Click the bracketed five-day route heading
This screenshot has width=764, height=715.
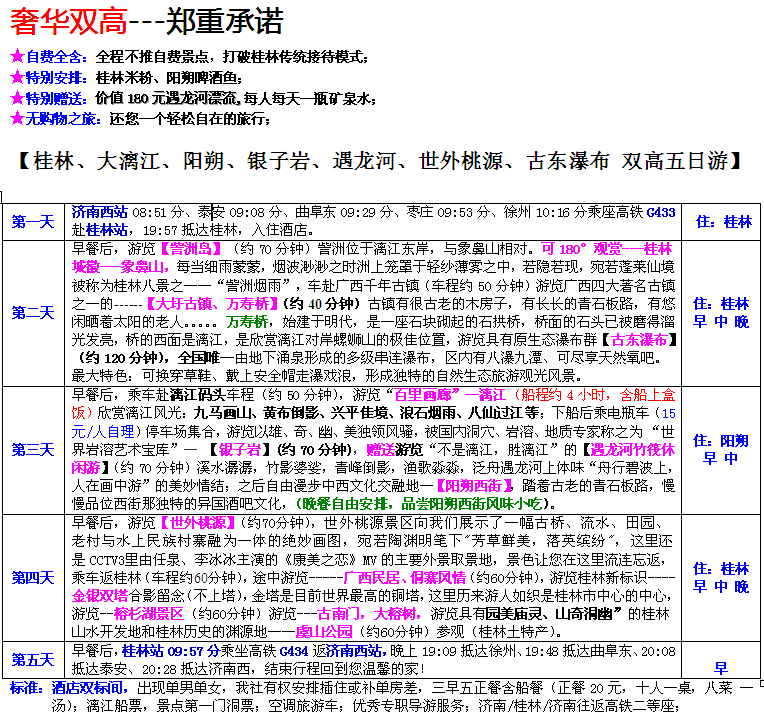[x=381, y=160]
